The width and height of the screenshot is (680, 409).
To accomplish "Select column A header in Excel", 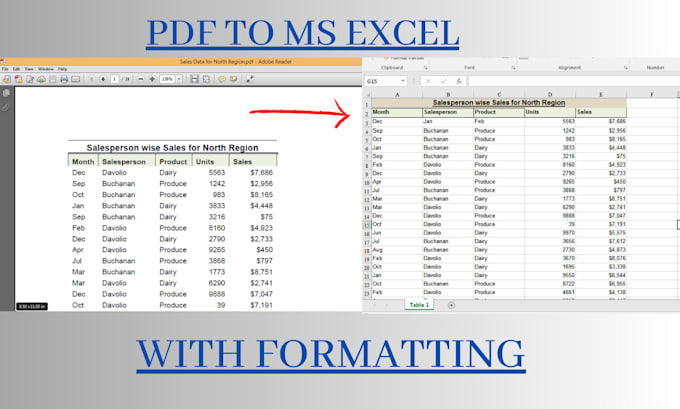I will click(397, 95).
